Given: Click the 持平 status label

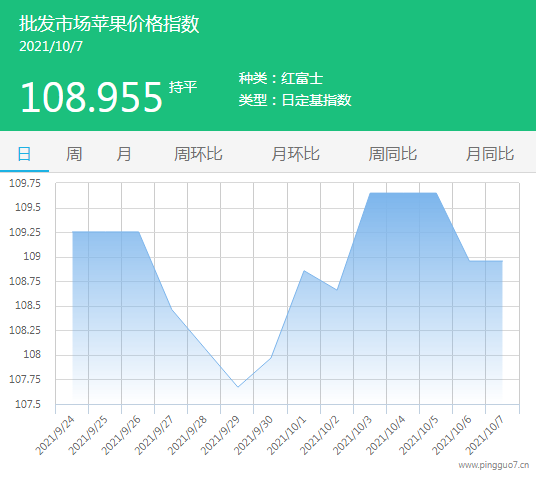Looking at the screenshot, I should click(183, 87).
